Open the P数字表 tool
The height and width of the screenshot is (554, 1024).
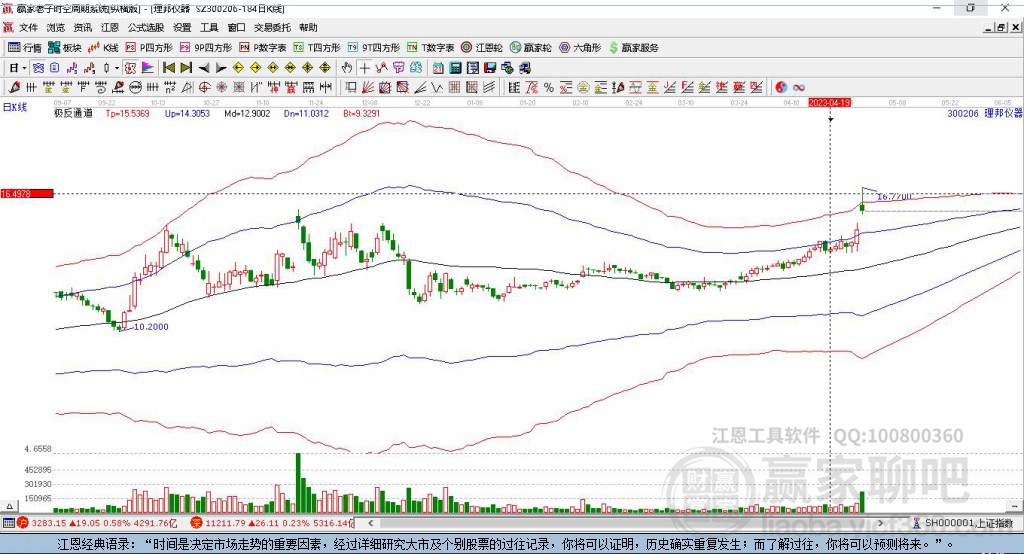point(263,48)
